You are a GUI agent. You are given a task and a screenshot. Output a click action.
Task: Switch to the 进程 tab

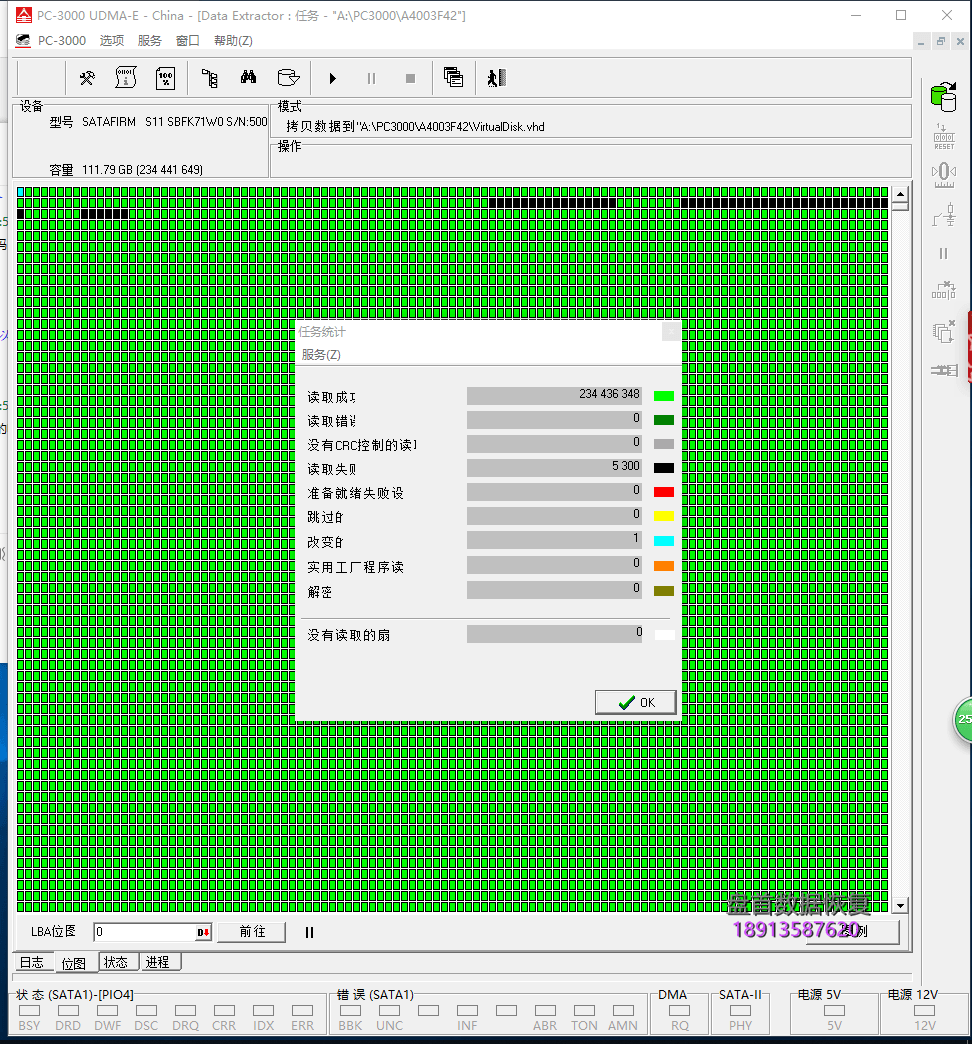pos(158,962)
